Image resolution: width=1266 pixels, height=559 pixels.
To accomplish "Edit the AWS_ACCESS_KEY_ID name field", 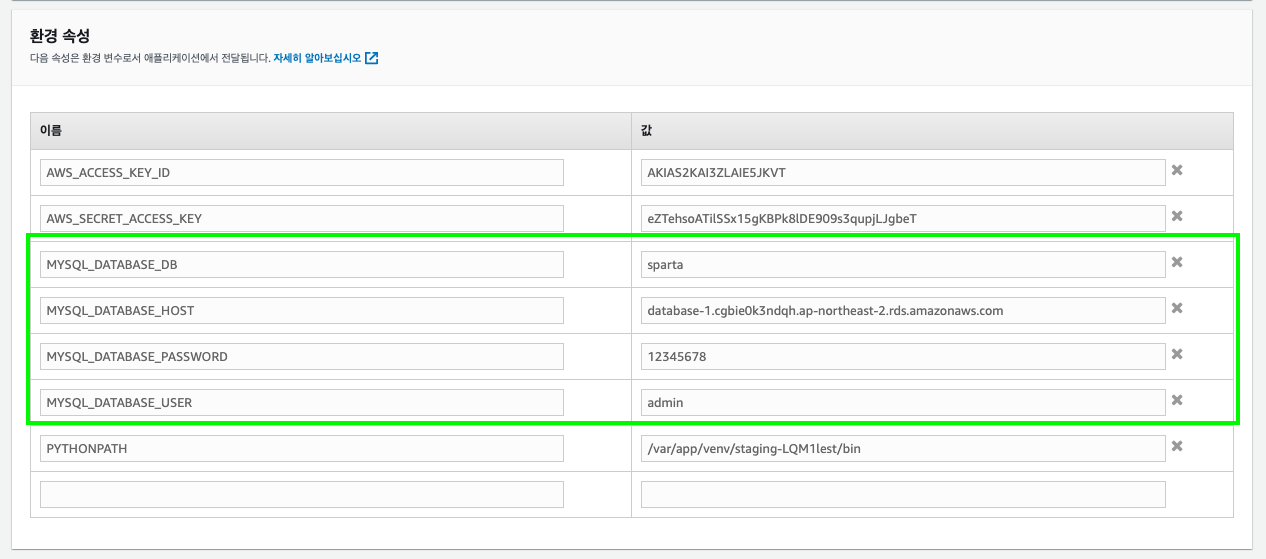I will pos(302,172).
